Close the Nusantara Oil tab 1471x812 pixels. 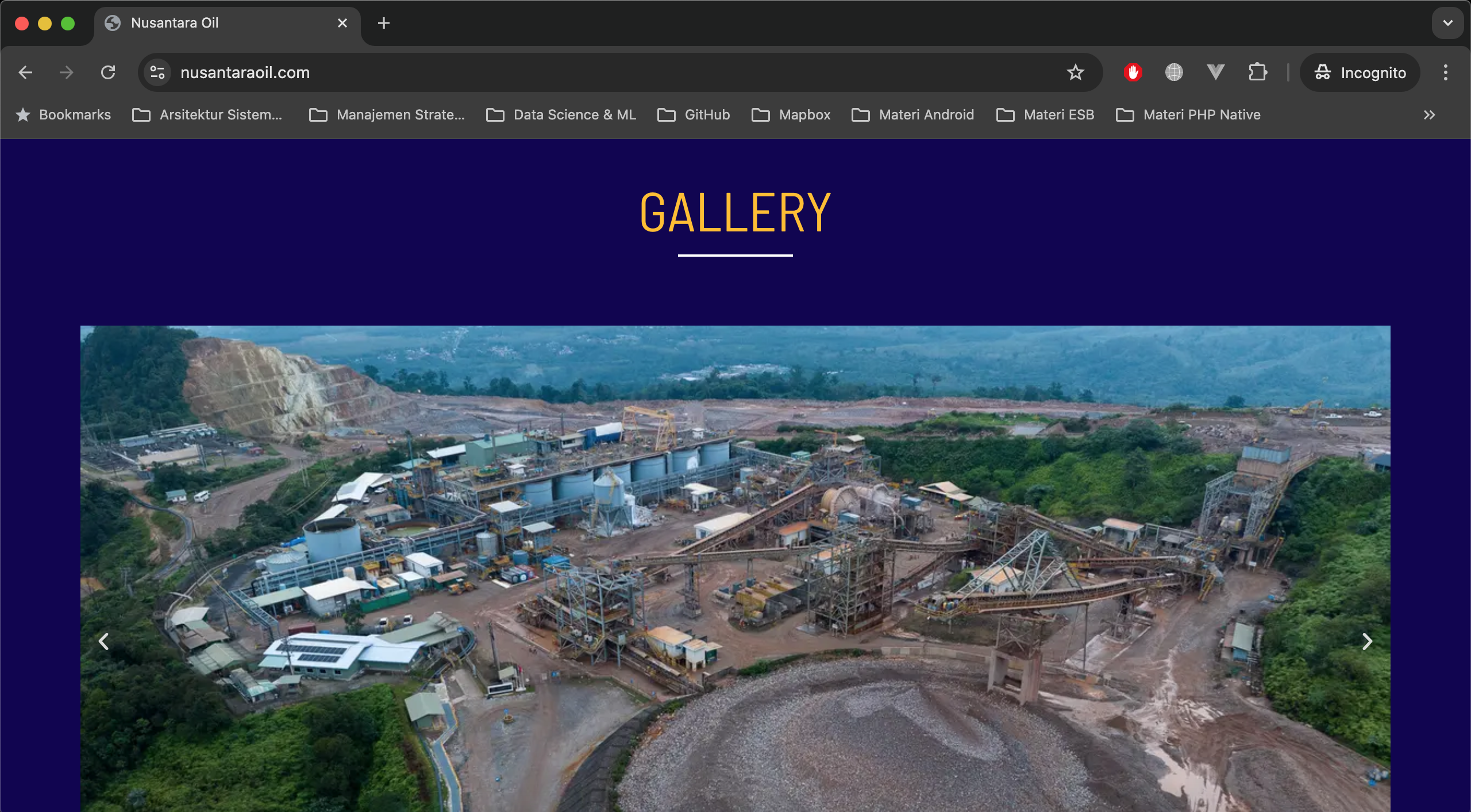[x=342, y=23]
